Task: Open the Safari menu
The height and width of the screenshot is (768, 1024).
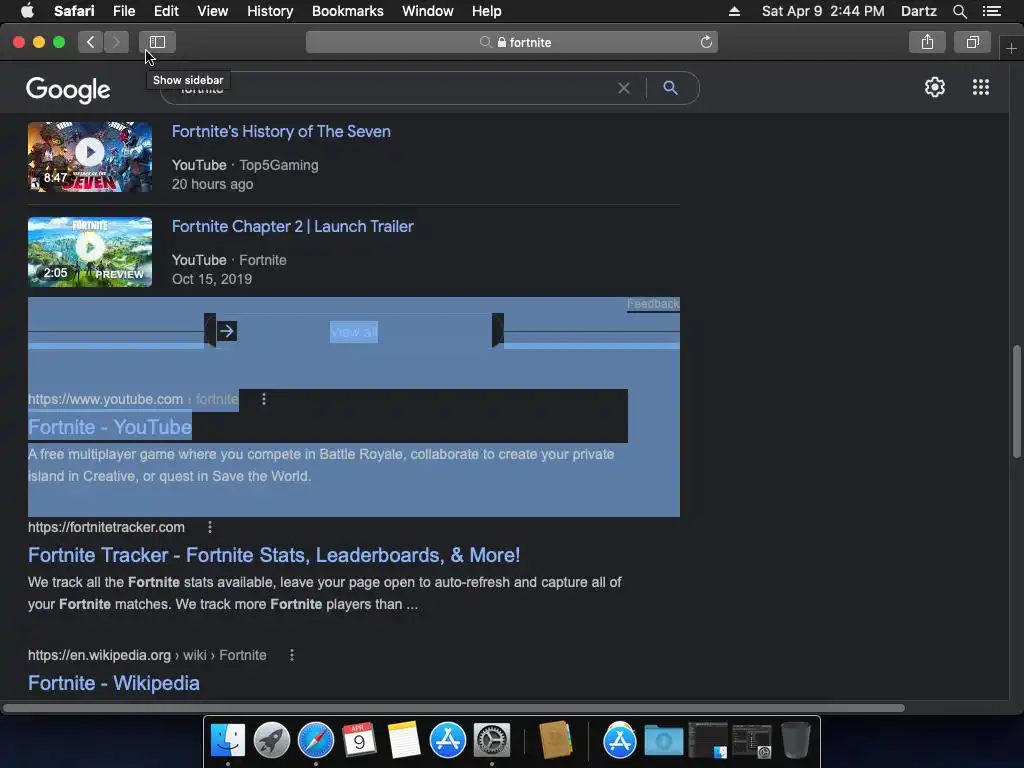Action: click(x=74, y=11)
